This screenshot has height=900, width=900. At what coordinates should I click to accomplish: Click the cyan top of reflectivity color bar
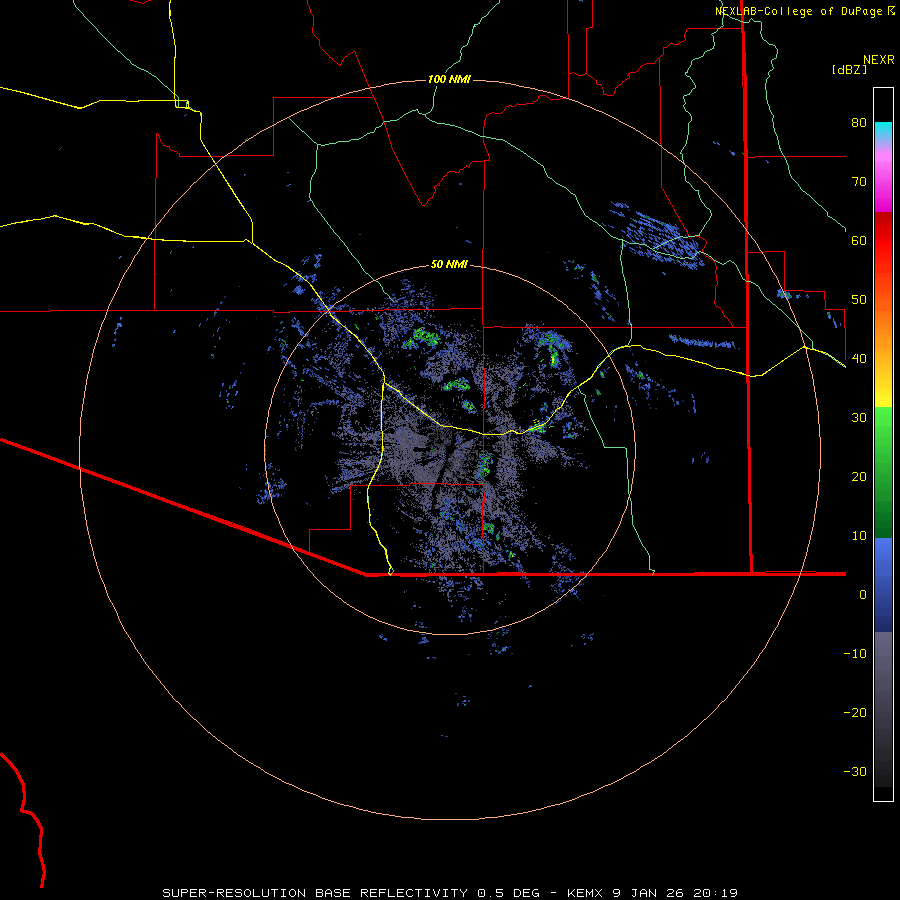[x=883, y=129]
